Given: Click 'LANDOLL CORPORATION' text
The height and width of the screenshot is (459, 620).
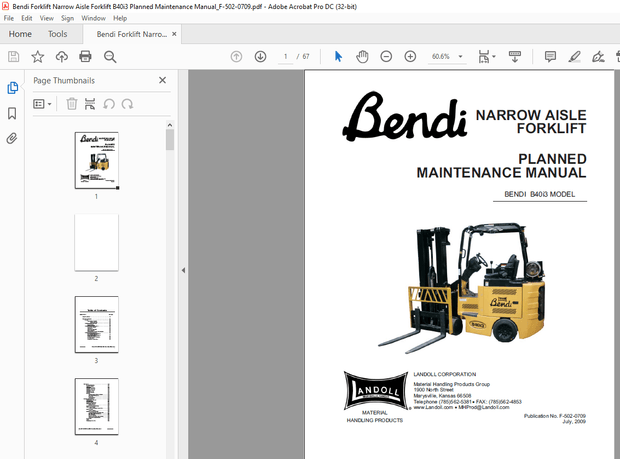Looking at the screenshot, I should coord(445,374).
